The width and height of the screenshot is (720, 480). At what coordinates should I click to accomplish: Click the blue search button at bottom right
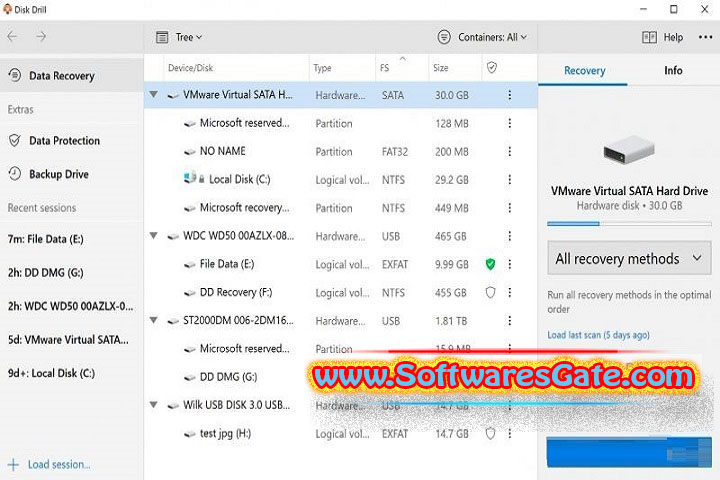(x=629, y=452)
